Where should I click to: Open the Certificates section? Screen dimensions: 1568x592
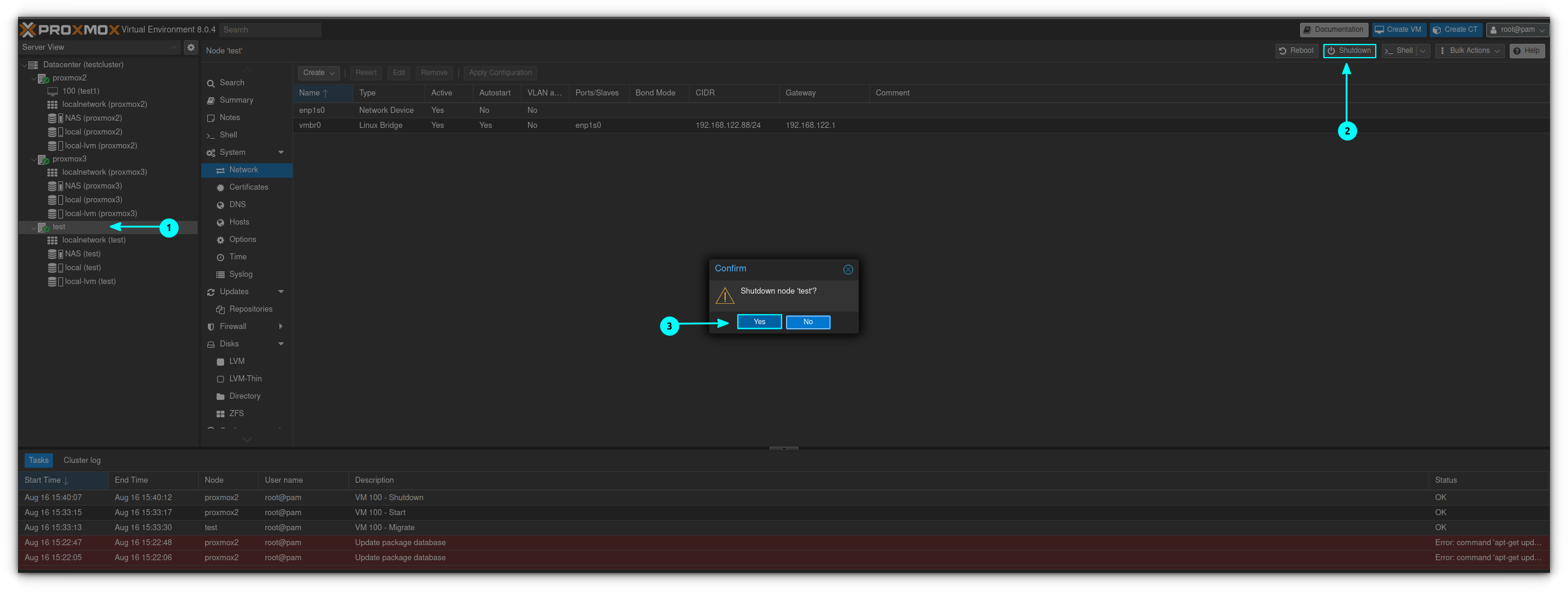pyautogui.click(x=248, y=187)
